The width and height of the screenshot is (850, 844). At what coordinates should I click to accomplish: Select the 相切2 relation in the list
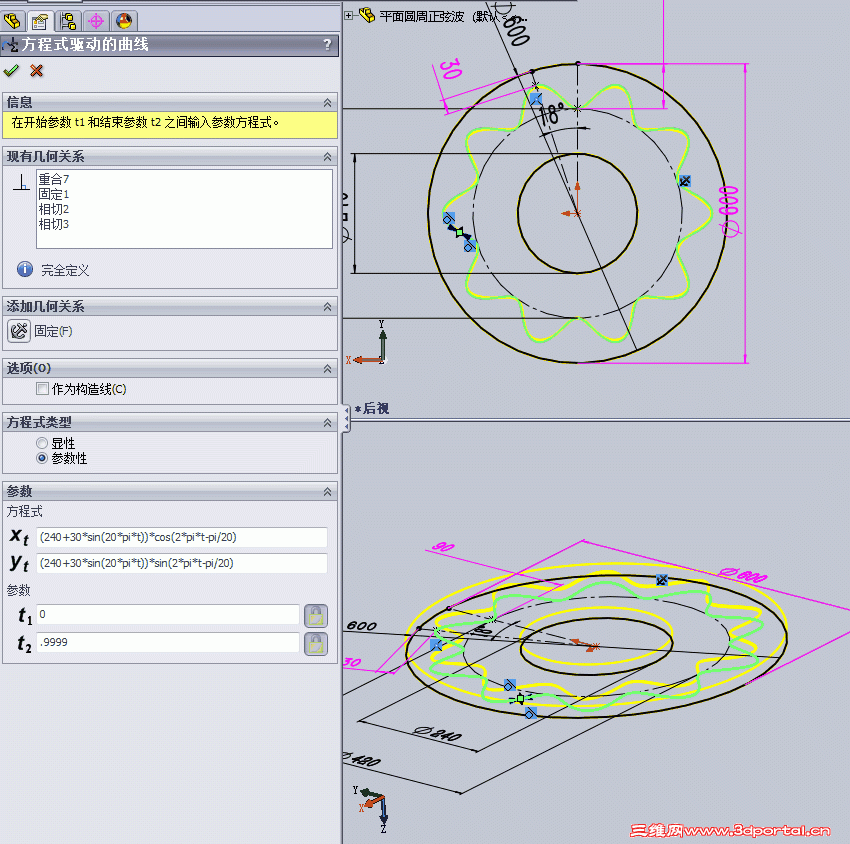(x=53, y=208)
